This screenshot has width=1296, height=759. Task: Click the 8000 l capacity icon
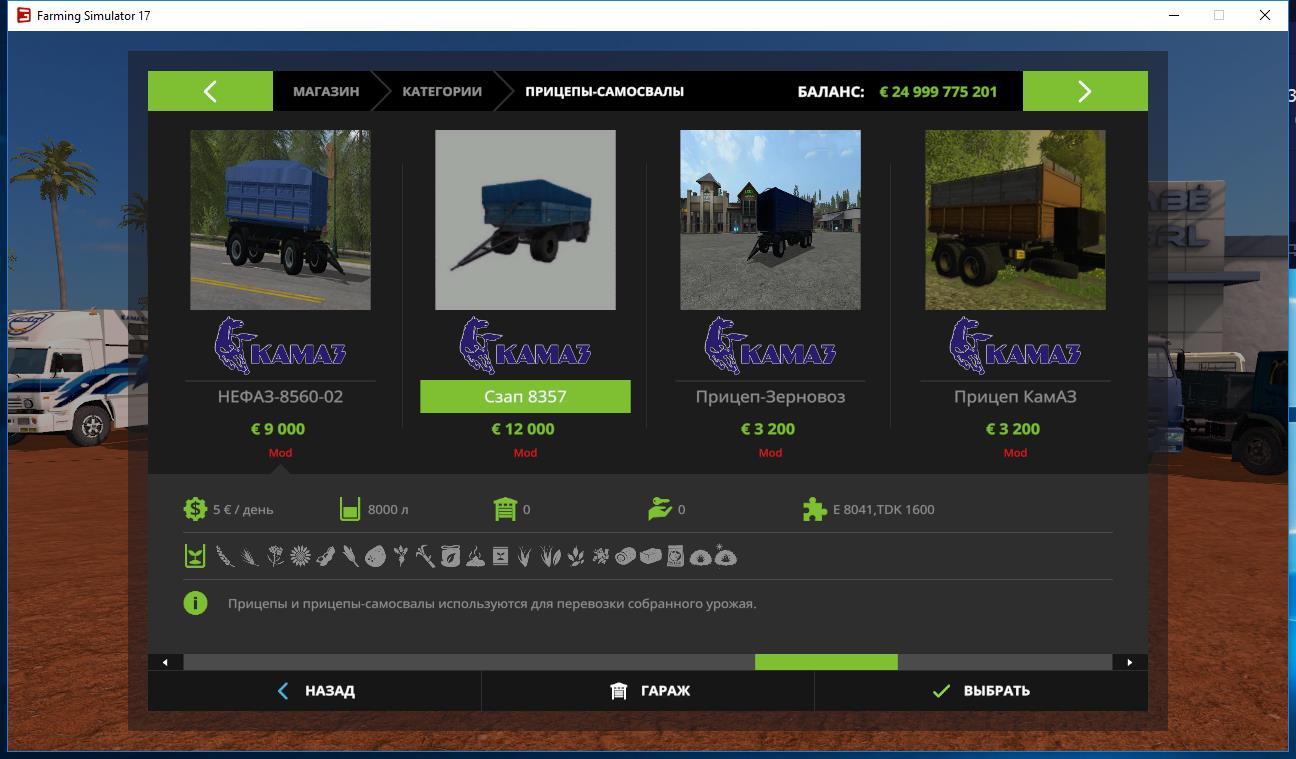coord(349,509)
